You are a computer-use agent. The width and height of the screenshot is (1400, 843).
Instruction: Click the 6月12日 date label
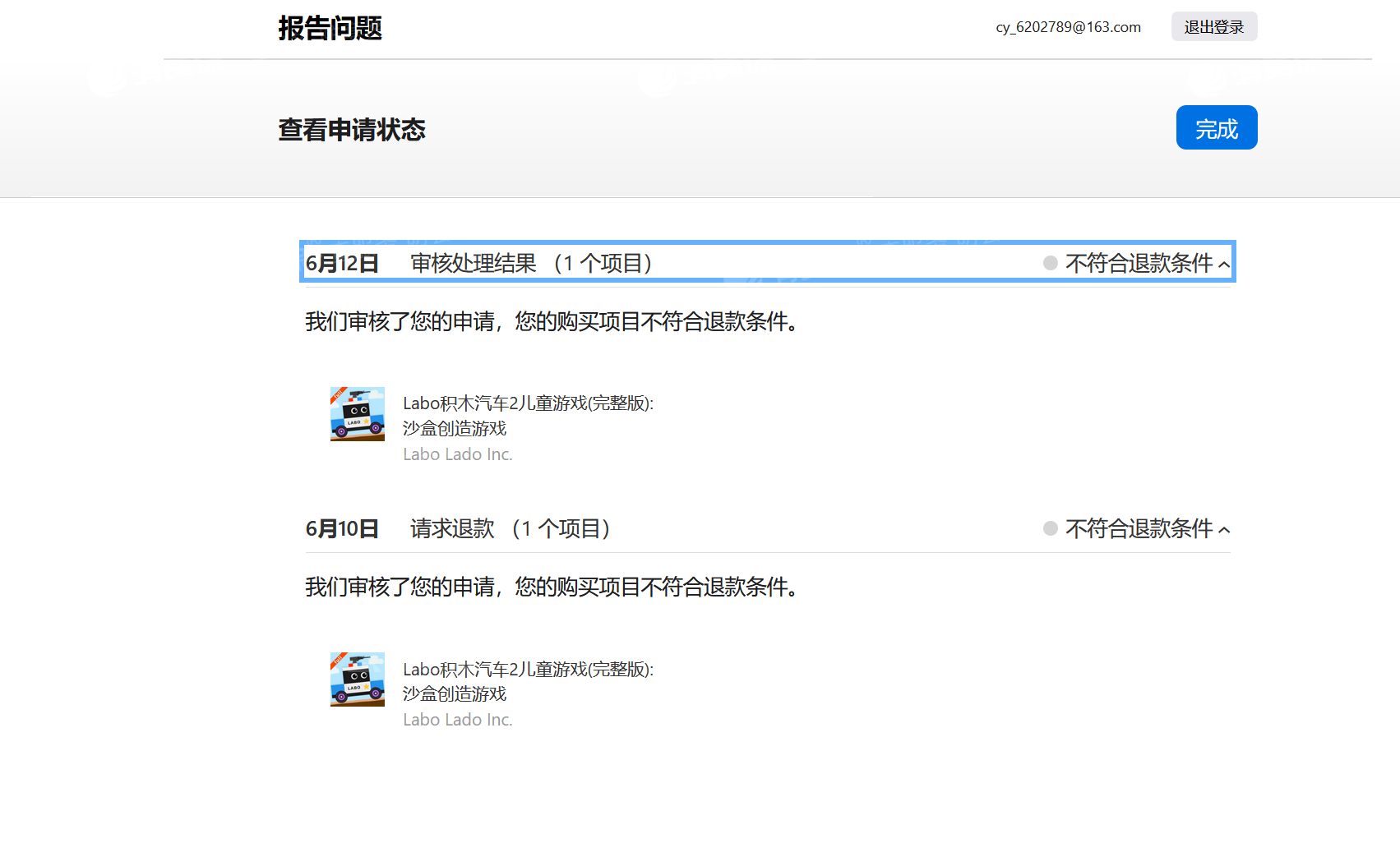point(342,263)
